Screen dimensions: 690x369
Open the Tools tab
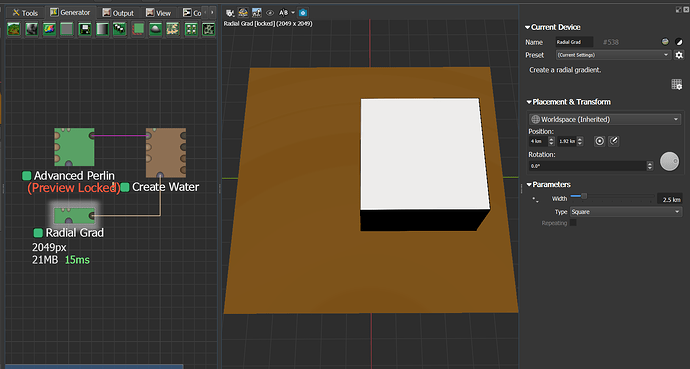[x=26, y=13]
